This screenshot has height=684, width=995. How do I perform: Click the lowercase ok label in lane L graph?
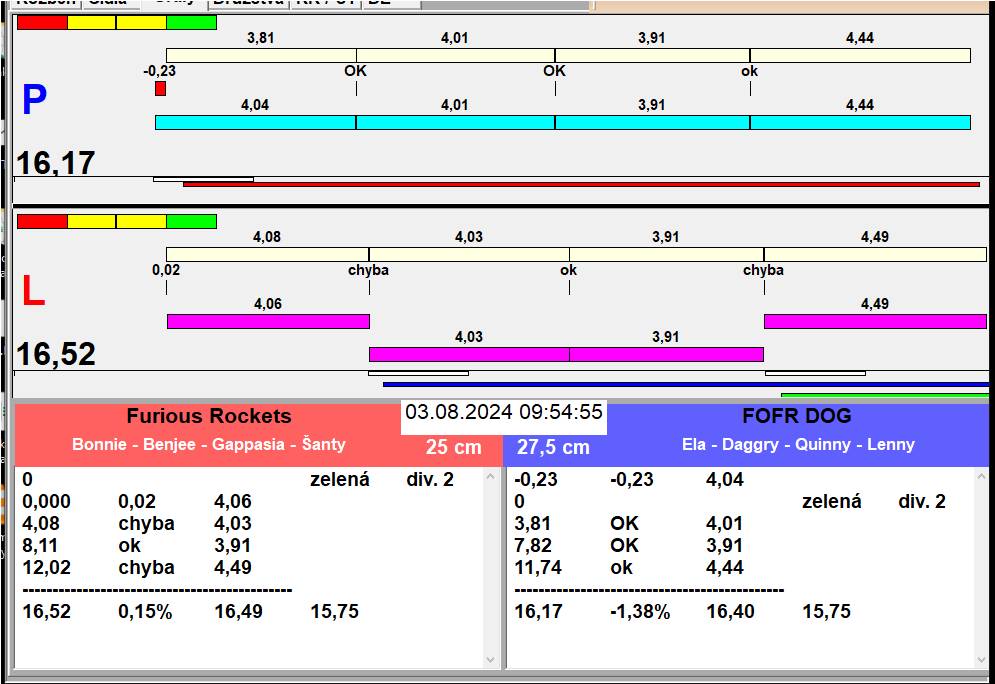(569, 270)
